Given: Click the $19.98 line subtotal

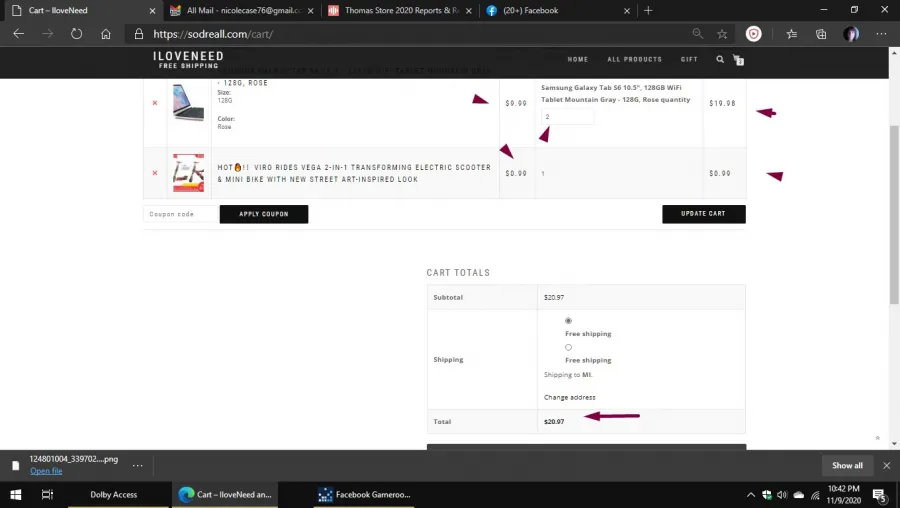Looking at the screenshot, I should pyautogui.click(x=722, y=103).
